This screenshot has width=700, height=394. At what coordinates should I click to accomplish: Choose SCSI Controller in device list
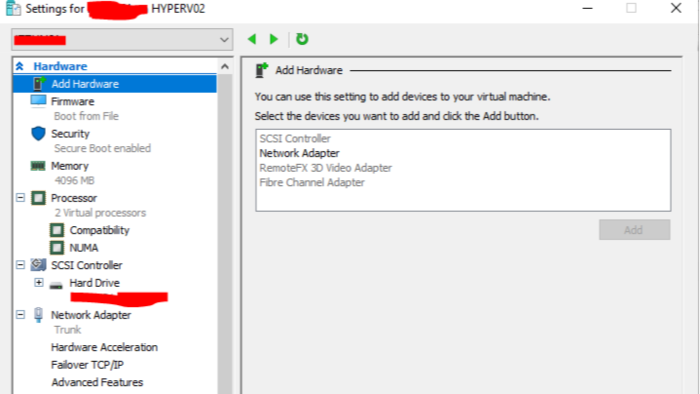(295, 138)
